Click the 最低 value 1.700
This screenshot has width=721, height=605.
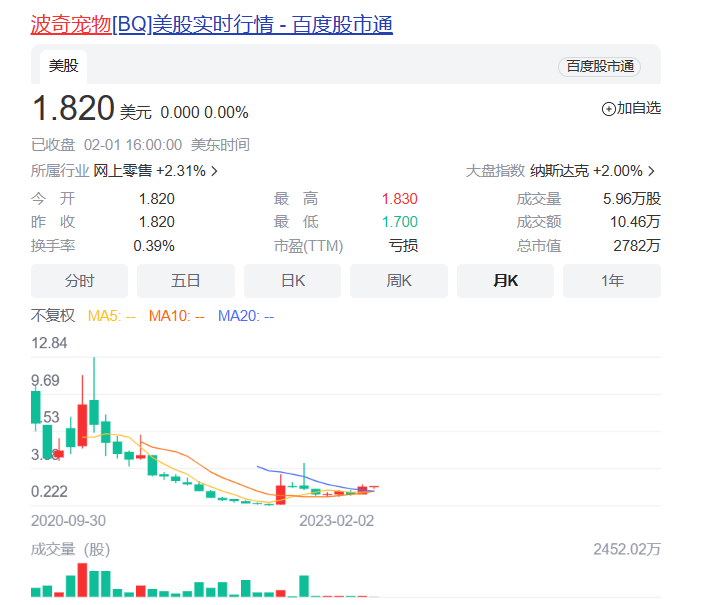click(400, 222)
